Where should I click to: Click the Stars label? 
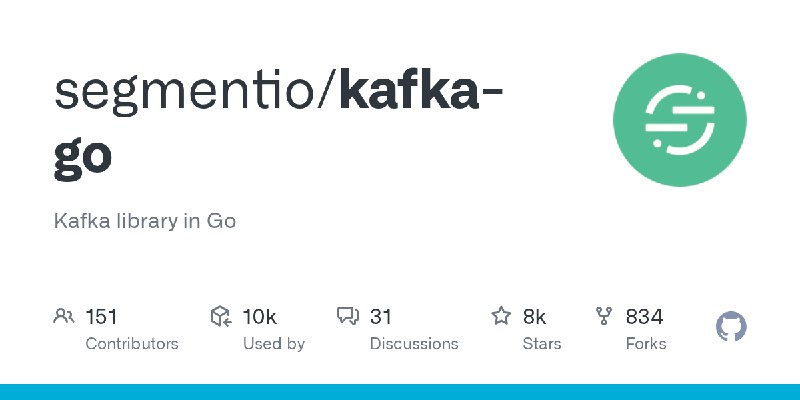(544, 343)
